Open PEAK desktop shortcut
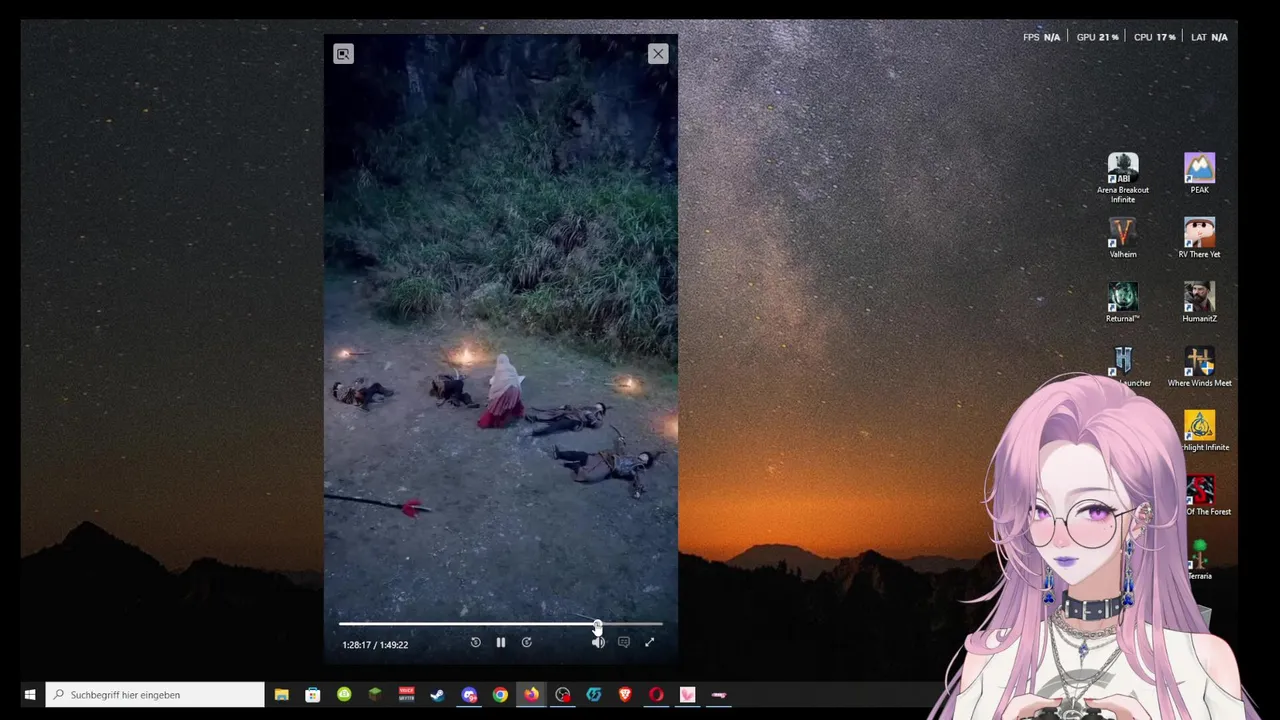Image resolution: width=1280 pixels, height=720 pixels. [1199, 173]
